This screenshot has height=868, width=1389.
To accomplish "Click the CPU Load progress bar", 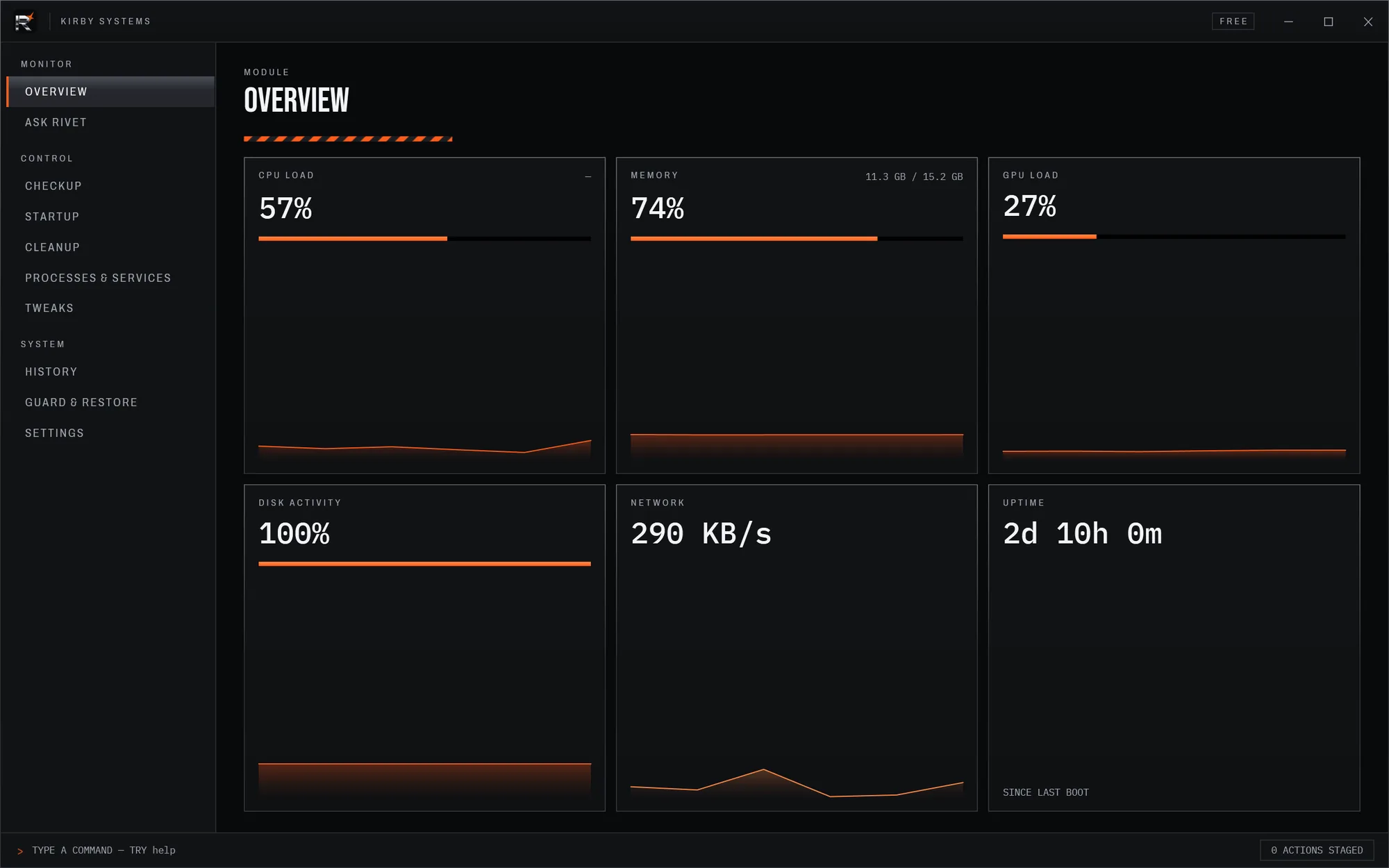I will click(424, 238).
